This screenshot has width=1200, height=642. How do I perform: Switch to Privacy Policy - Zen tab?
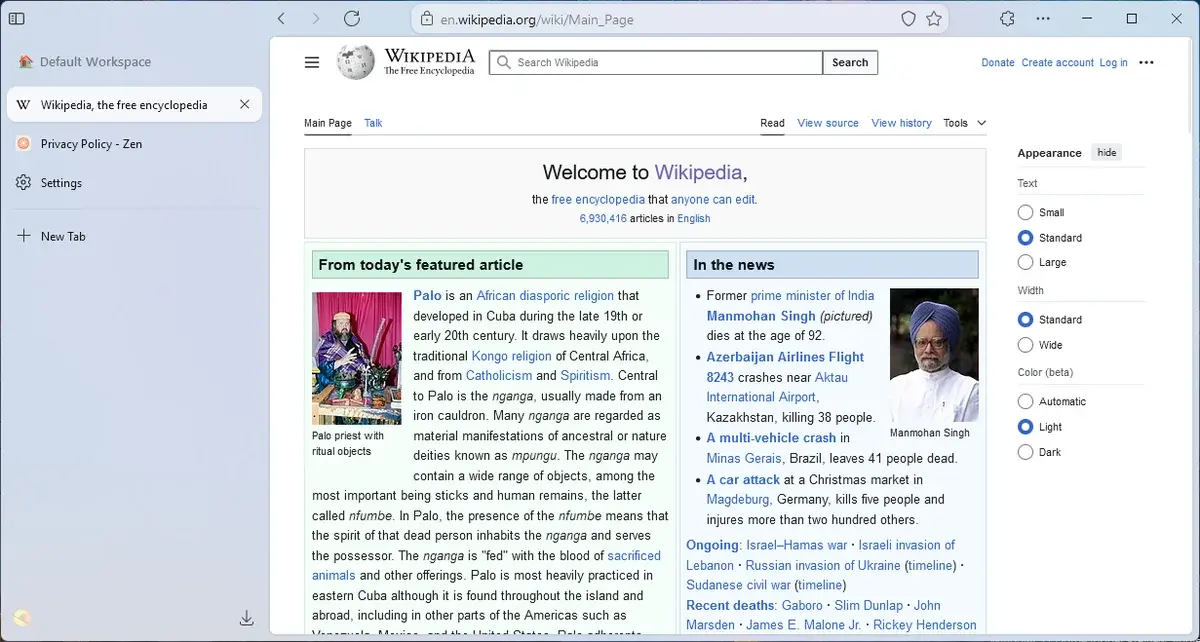tap(134, 144)
